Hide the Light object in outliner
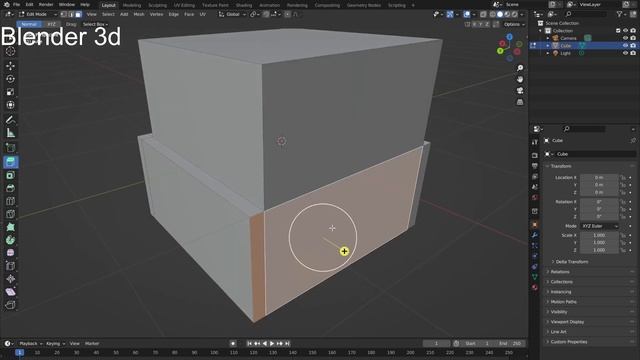640x360 pixels. coord(625,53)
